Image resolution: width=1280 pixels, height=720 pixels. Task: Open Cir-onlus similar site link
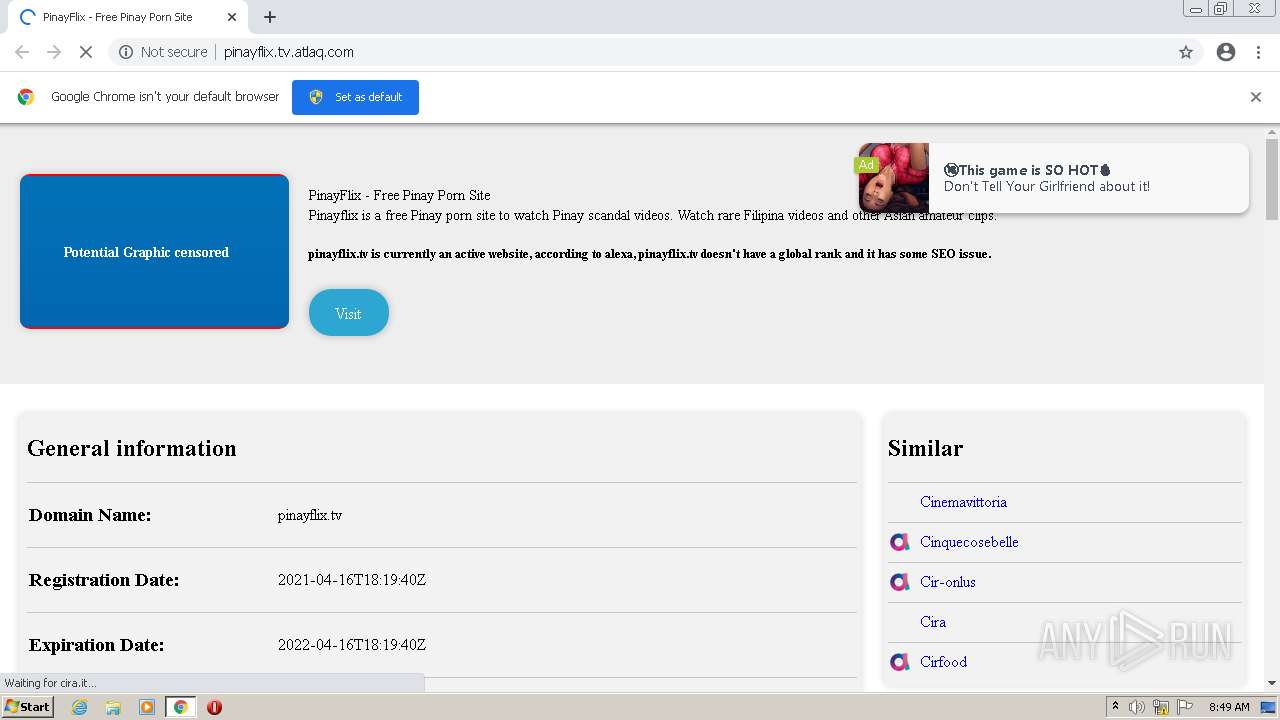(x=947, y=582)
